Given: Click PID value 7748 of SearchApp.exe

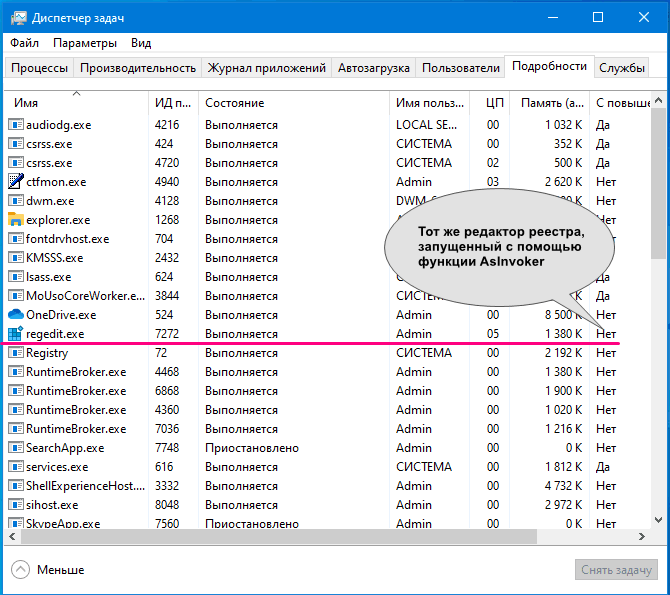Looking at the screenshot, I should (167, 448).
